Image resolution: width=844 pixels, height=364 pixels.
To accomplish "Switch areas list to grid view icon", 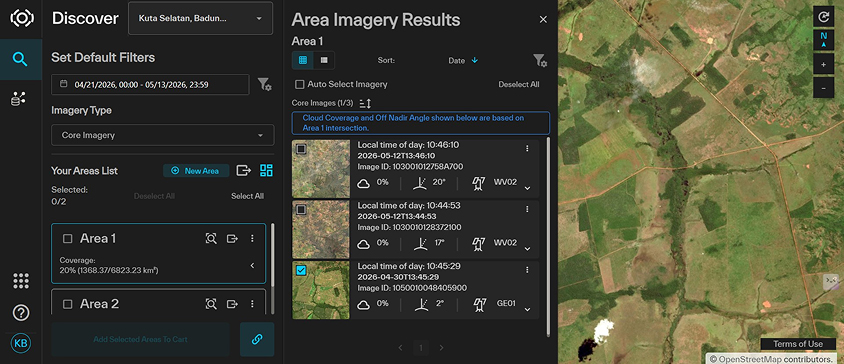I will tap(266, 171).
